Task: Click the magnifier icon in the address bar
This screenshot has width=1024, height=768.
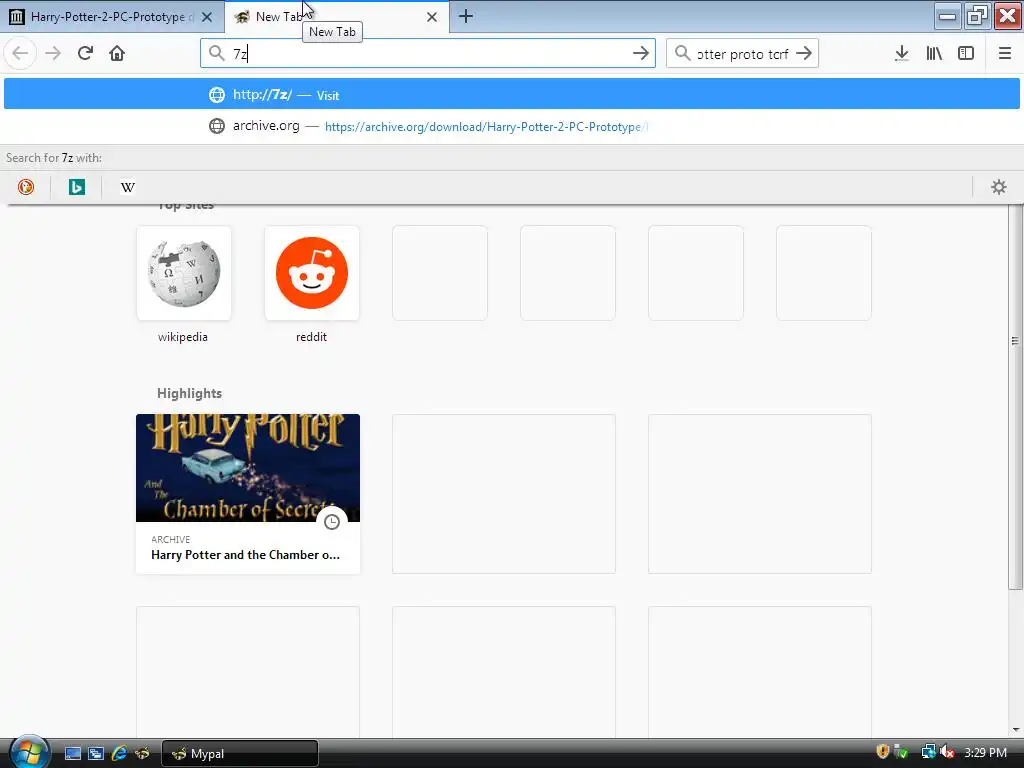Action: [216, 53]
